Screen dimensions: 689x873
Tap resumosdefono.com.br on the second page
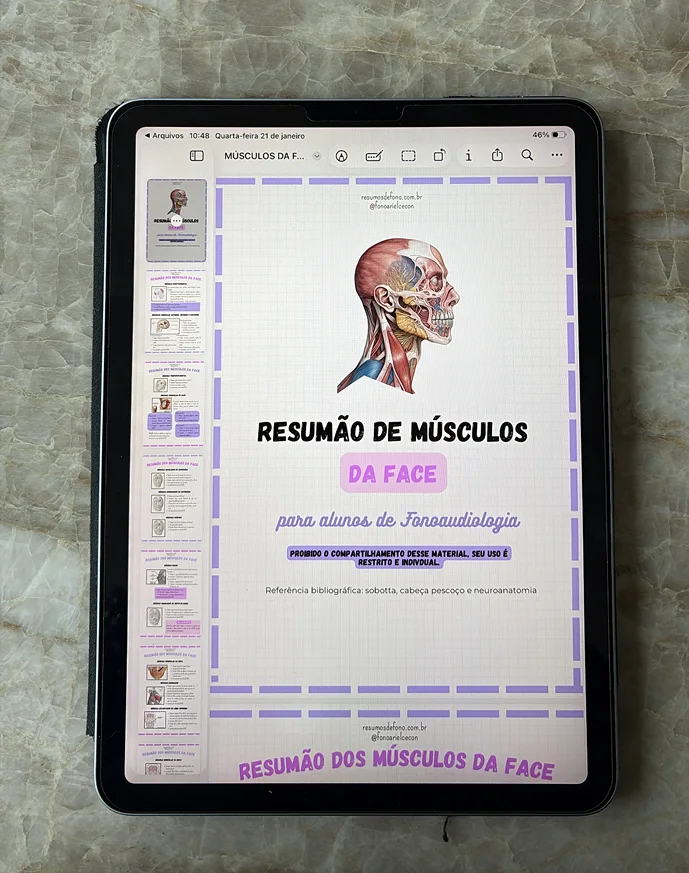(x=395, y=728)
